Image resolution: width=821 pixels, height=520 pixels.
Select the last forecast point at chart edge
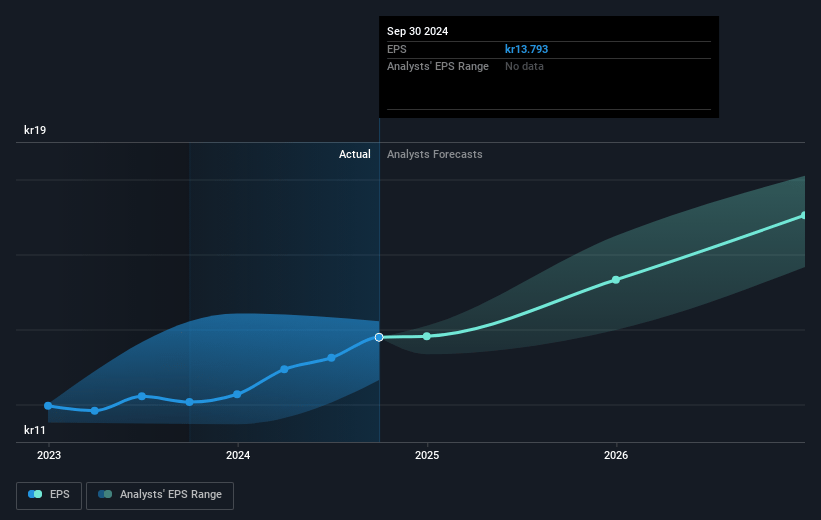pyautogui.click(x=804, y=216)
